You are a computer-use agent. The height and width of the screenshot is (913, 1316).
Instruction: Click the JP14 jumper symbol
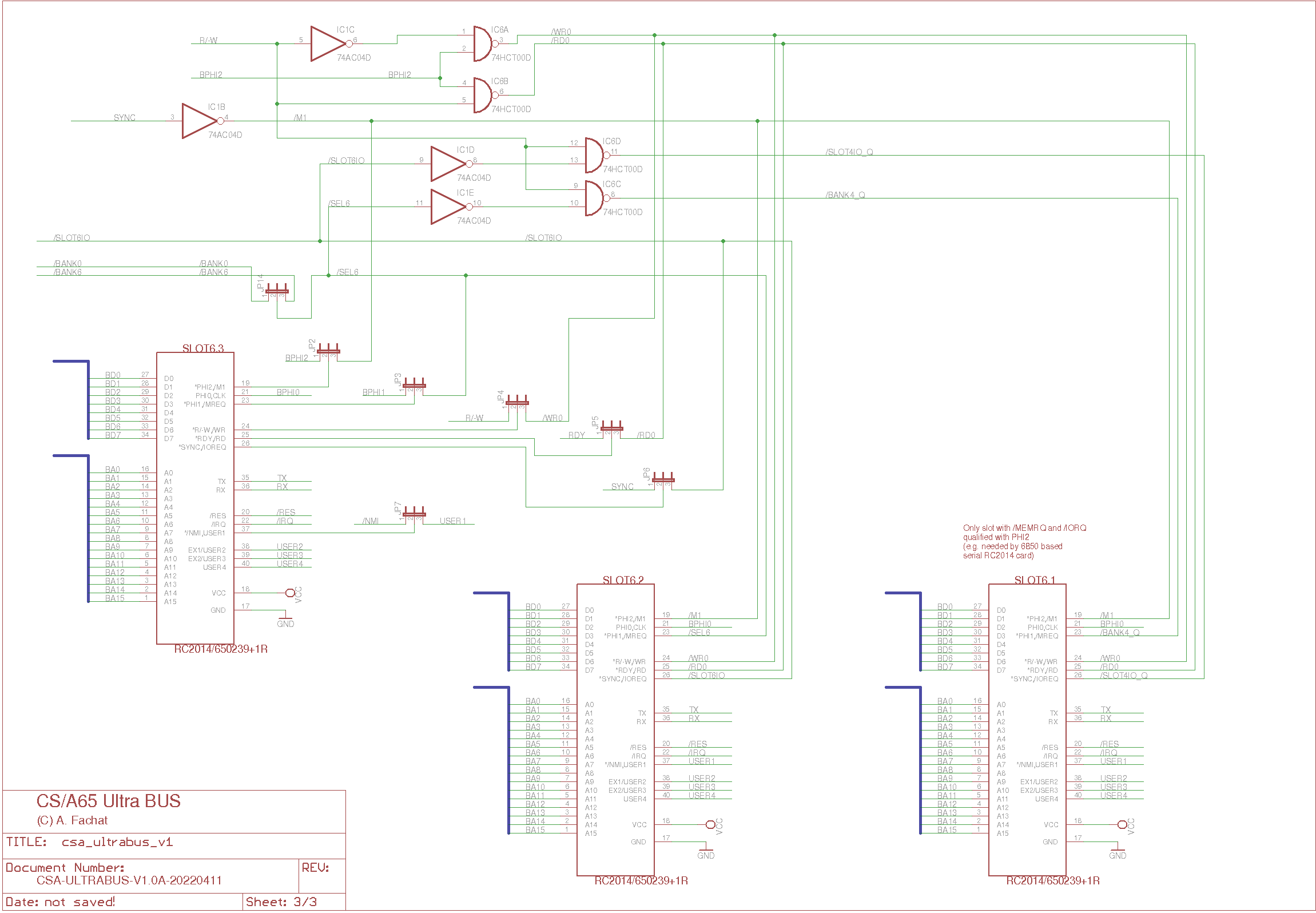(277, 291)
